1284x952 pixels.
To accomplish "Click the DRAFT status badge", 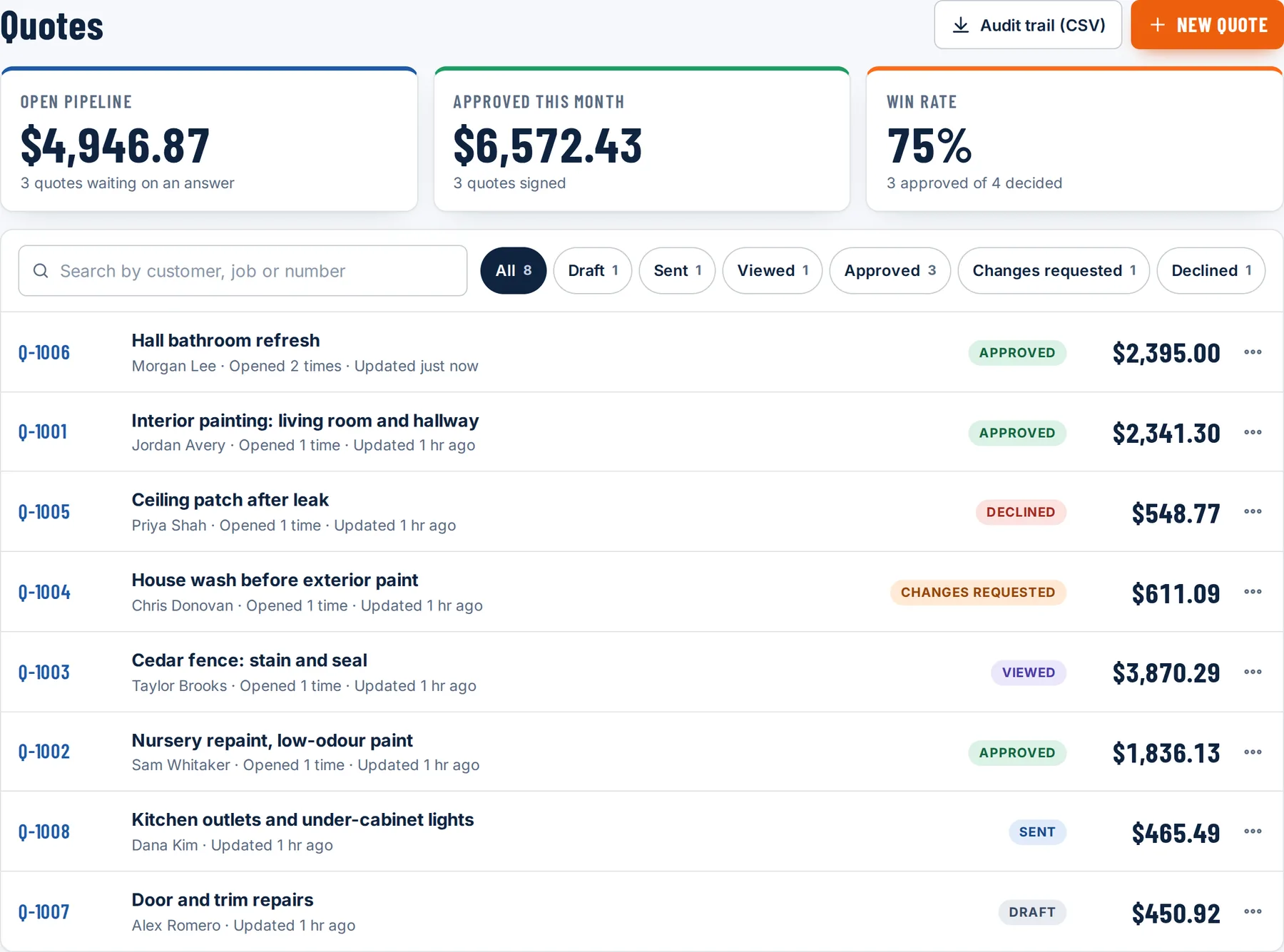I will coord(1032,912).
